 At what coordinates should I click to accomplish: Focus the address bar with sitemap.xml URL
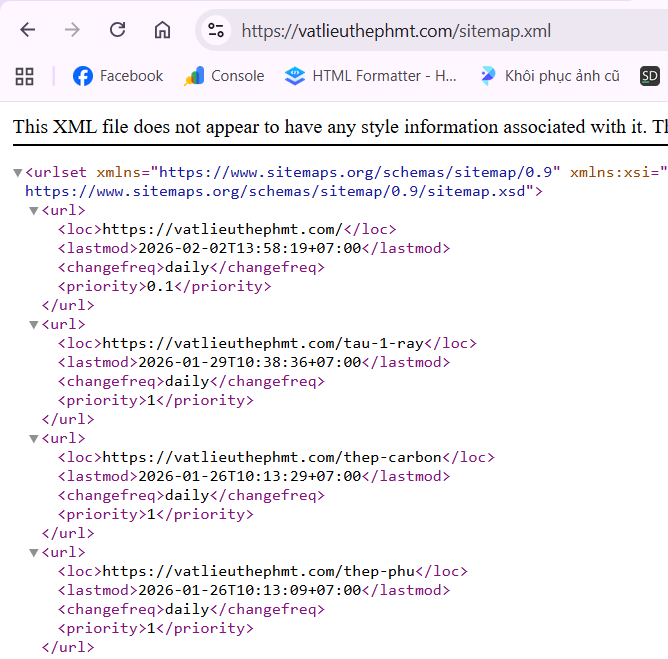coord(420,30)
